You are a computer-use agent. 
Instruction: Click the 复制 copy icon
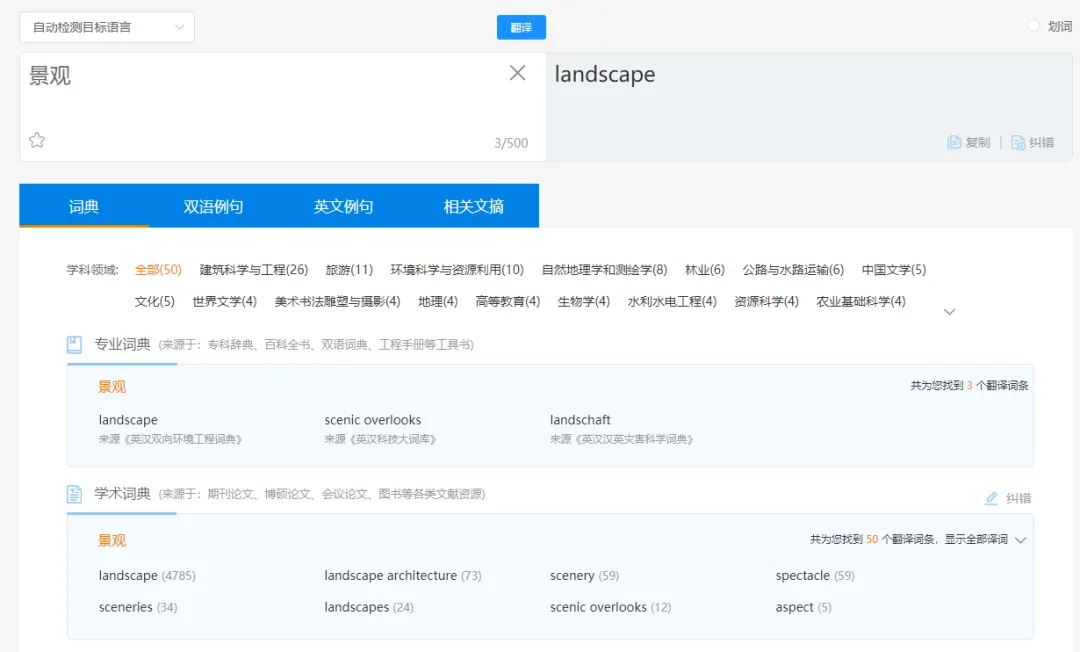coord(954,143)
